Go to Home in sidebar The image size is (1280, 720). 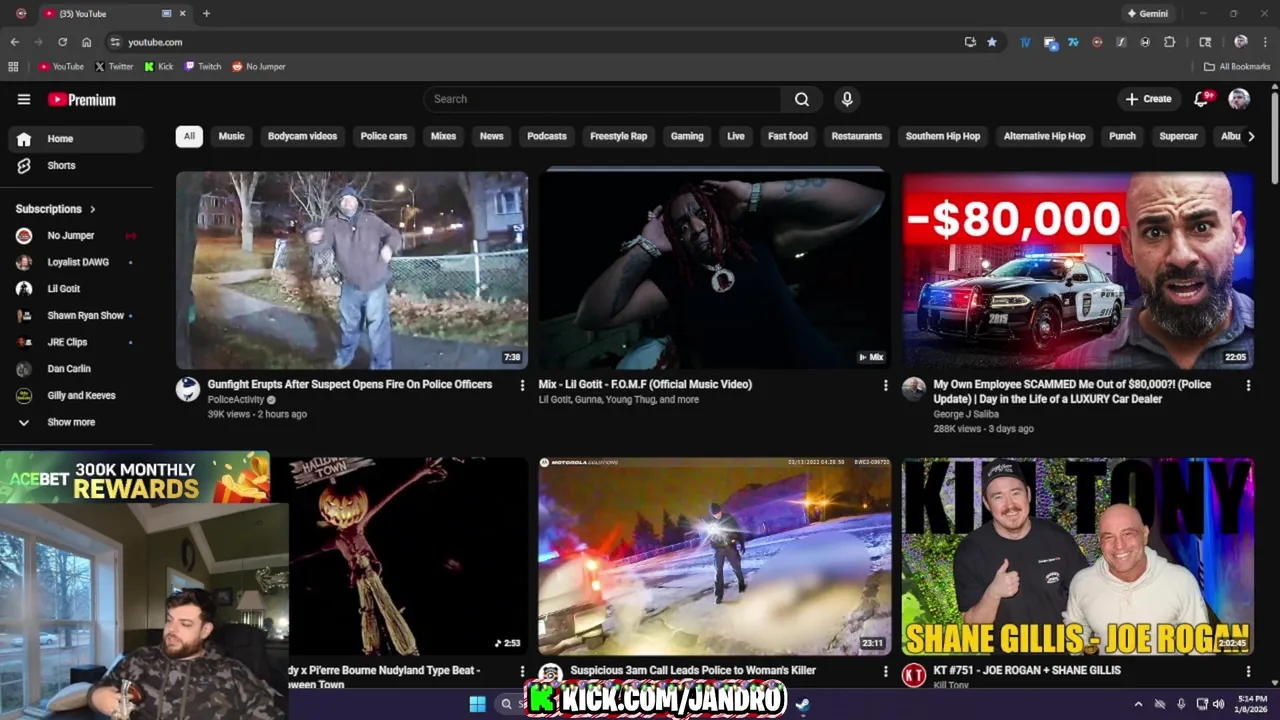(x=76, y=139)
